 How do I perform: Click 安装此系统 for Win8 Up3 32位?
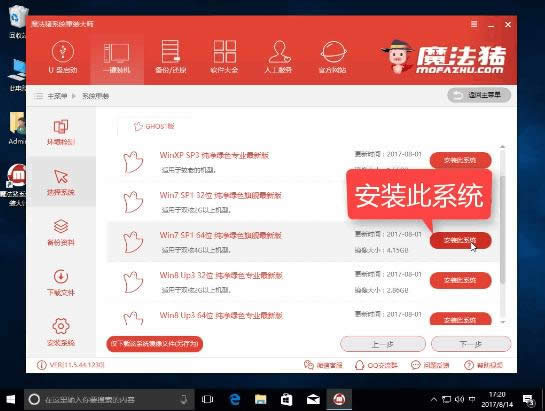point(460,280)
